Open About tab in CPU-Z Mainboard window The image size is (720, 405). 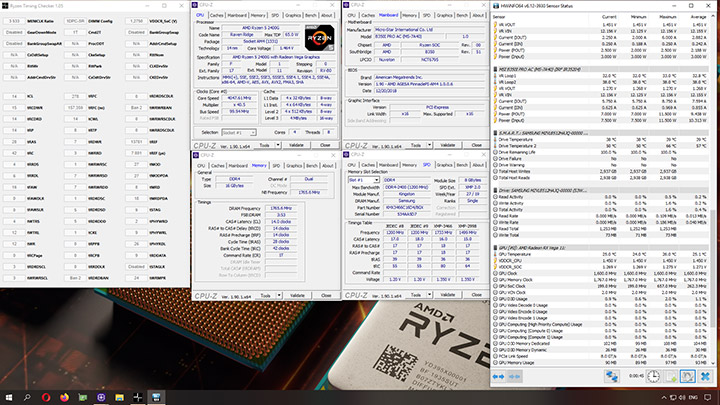(478, 15)
